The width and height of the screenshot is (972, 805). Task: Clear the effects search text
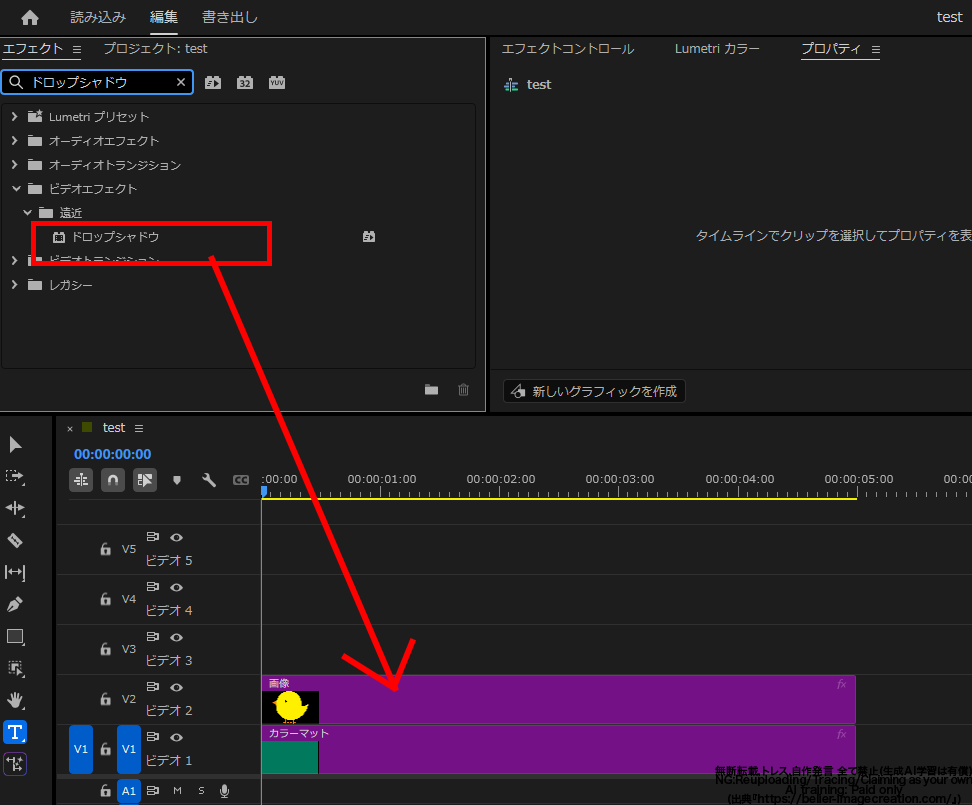(x=180, y=82)
